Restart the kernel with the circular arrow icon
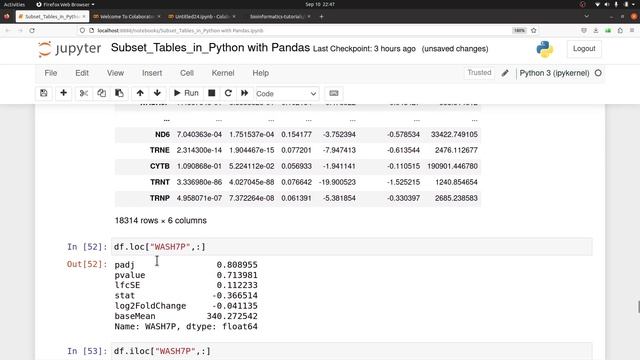This screenshot has width=640, height=360. (x=228, y=93)
